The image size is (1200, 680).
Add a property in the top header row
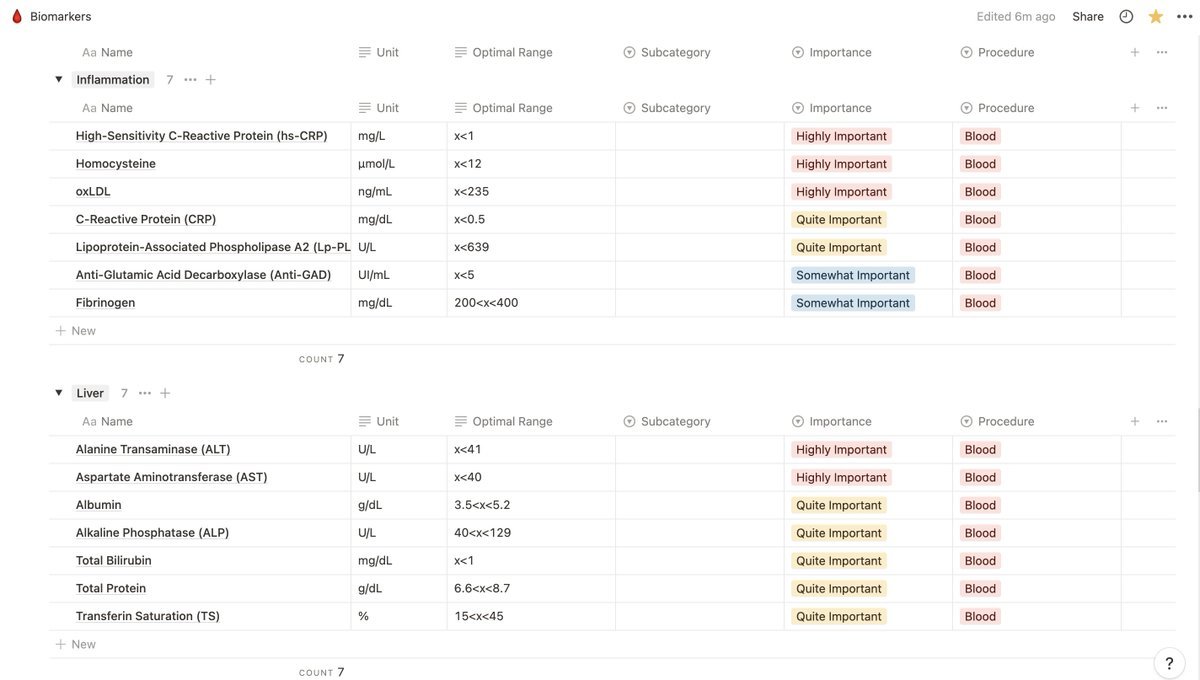pyautogui.click(x=1135, y=52)
